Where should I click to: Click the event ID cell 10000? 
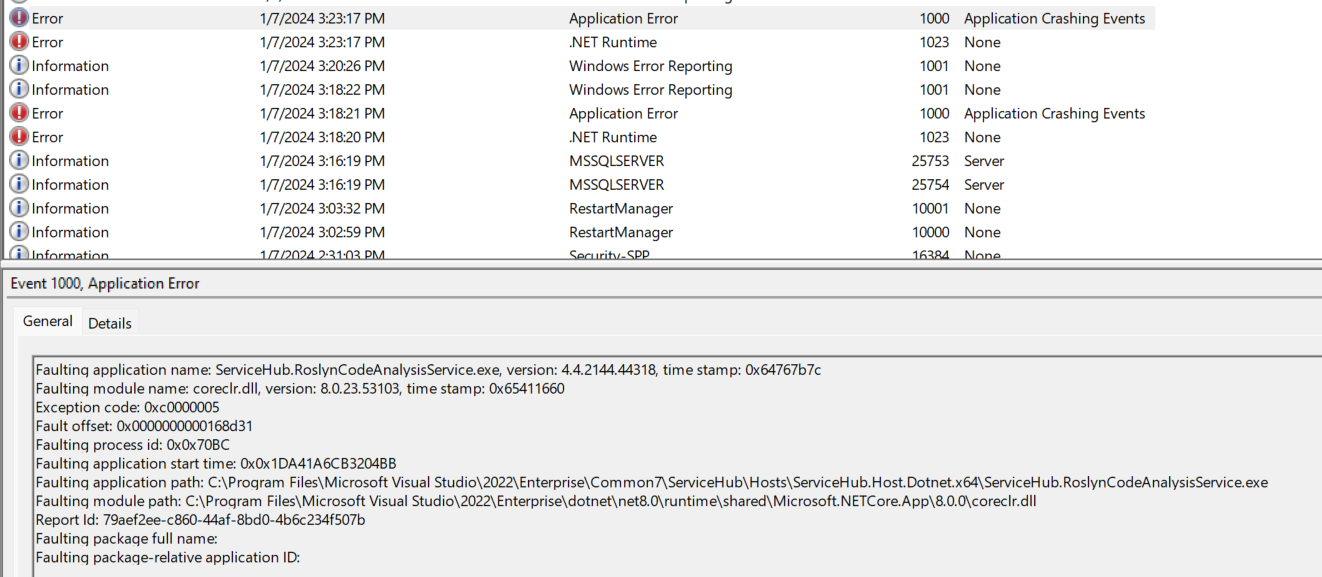[930, 232]
